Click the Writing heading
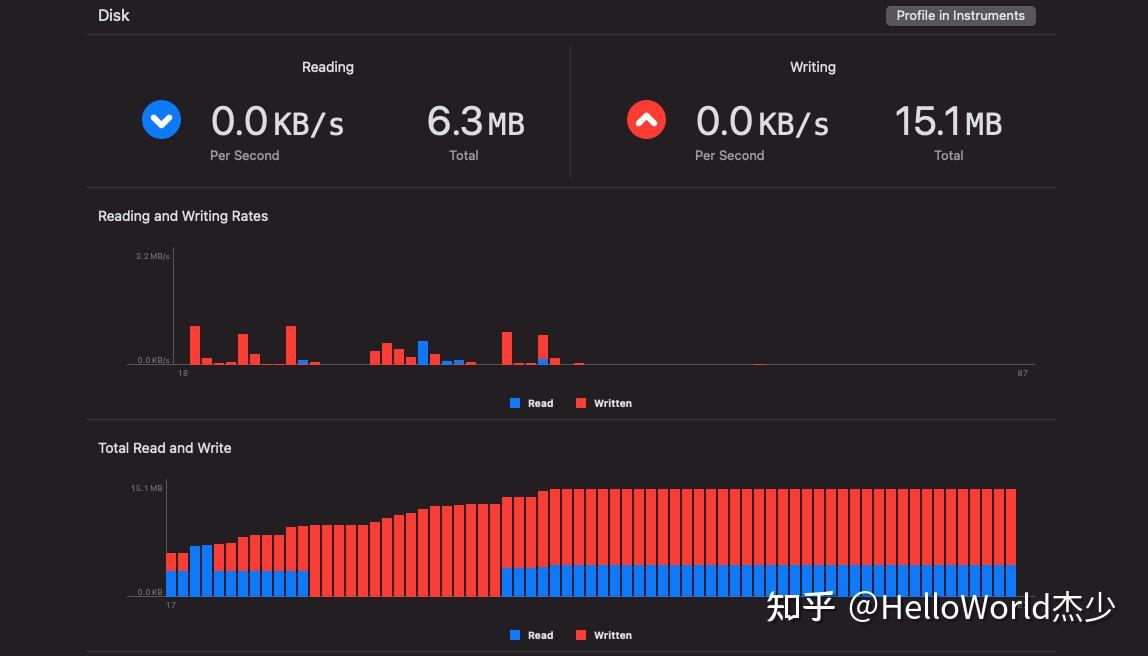Screen dimensions: 1148x656 click(x=813, y=67)
